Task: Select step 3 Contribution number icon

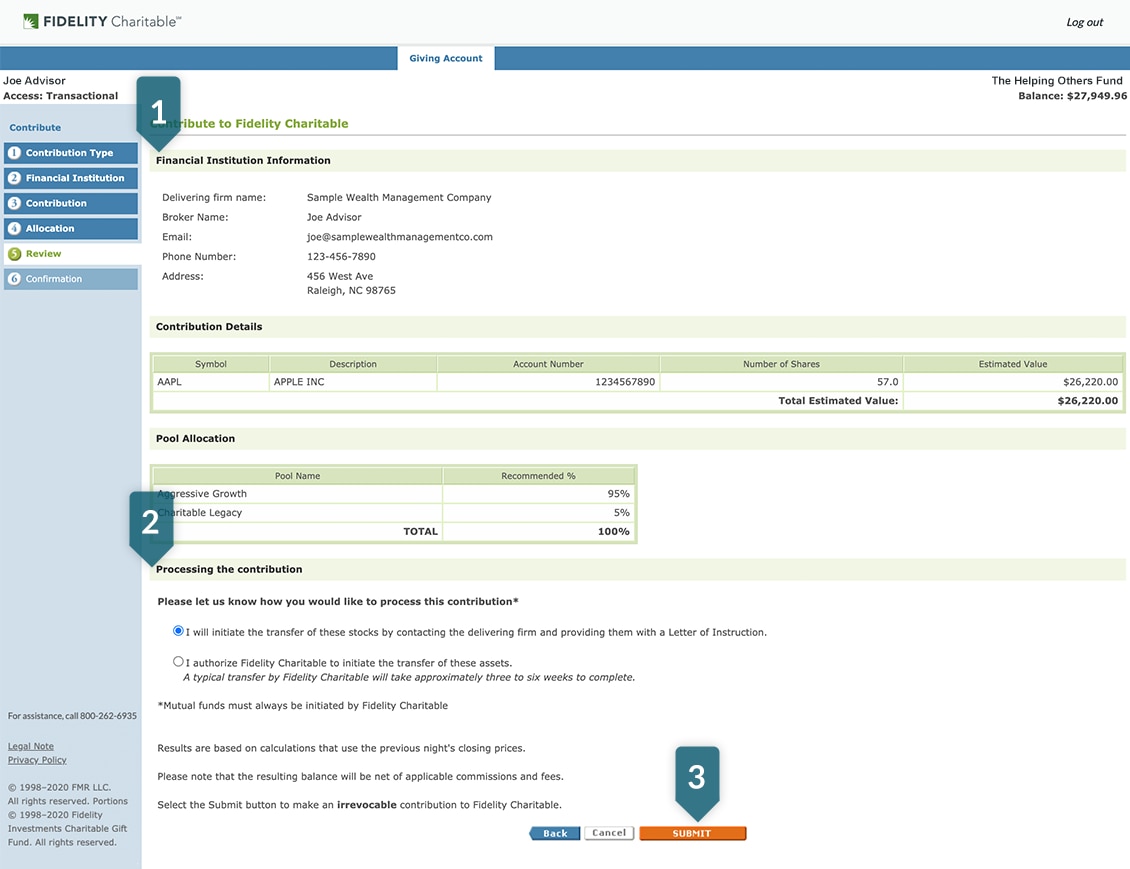Action: pos(14,203)
